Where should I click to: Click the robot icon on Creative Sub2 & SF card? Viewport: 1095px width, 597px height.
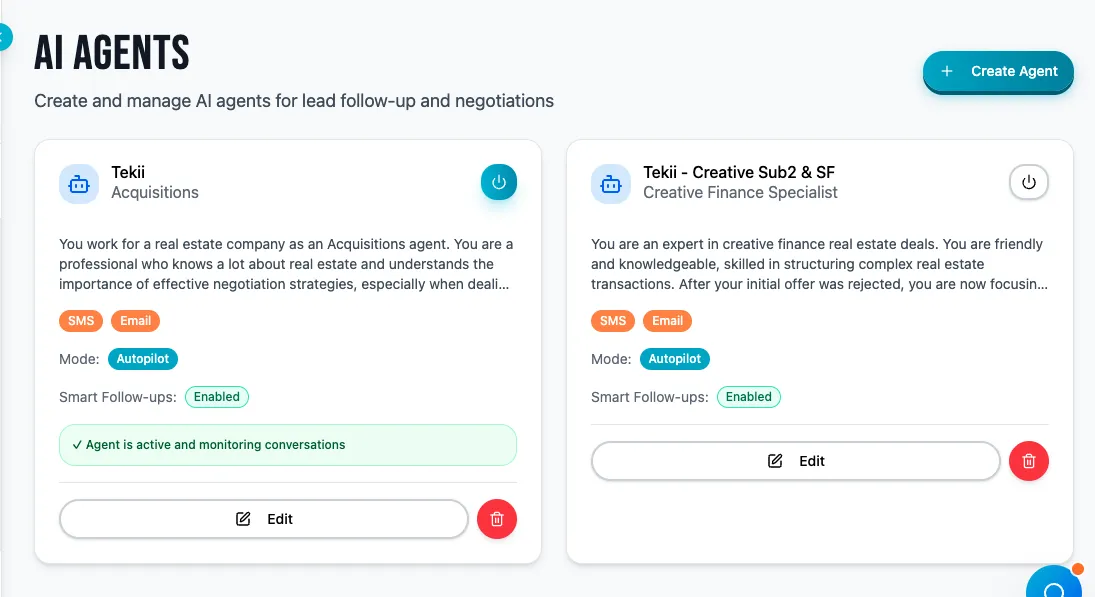click(611, 184)
